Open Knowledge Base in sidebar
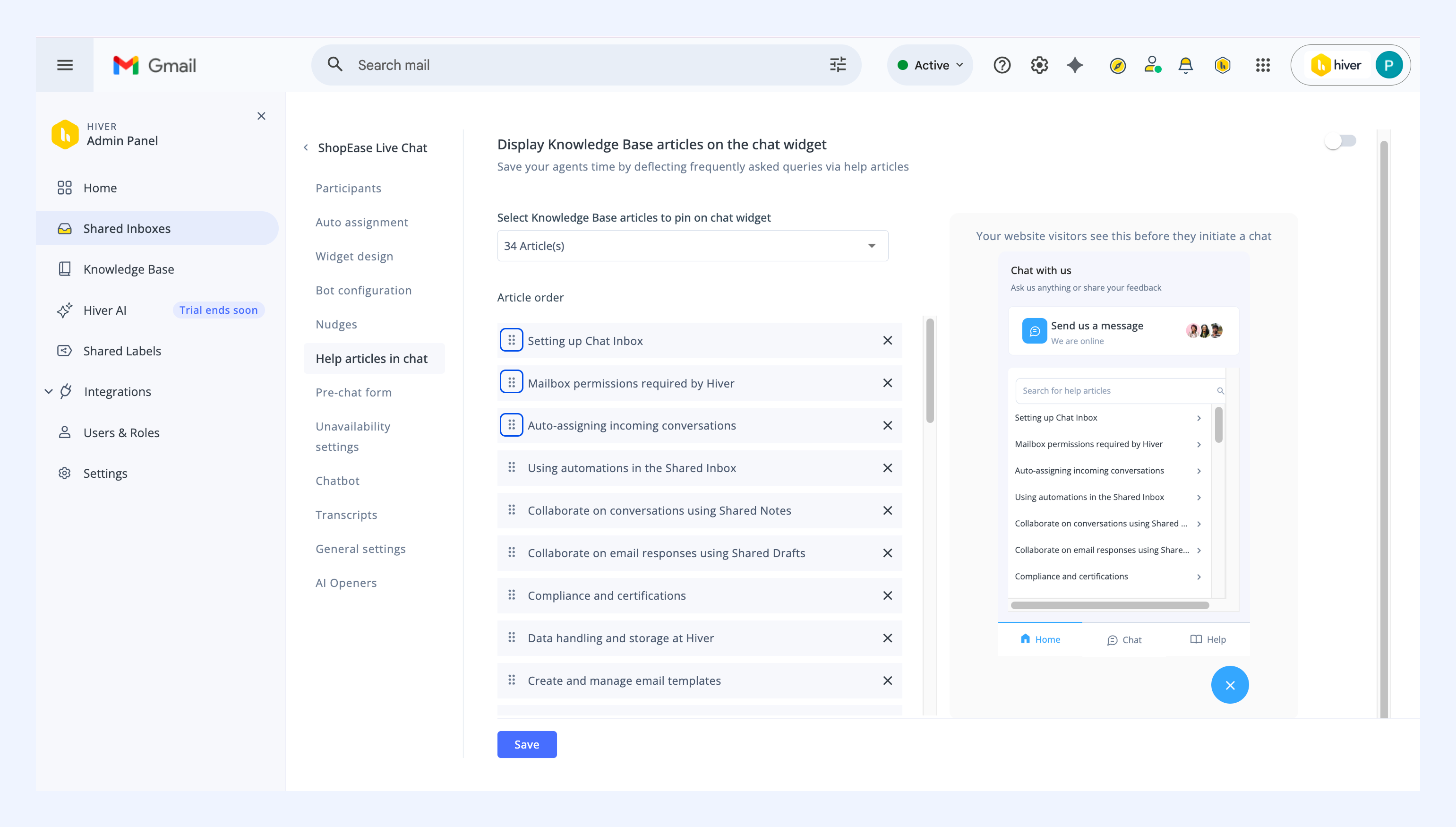The image size is (1456, 827). point(128,269)
